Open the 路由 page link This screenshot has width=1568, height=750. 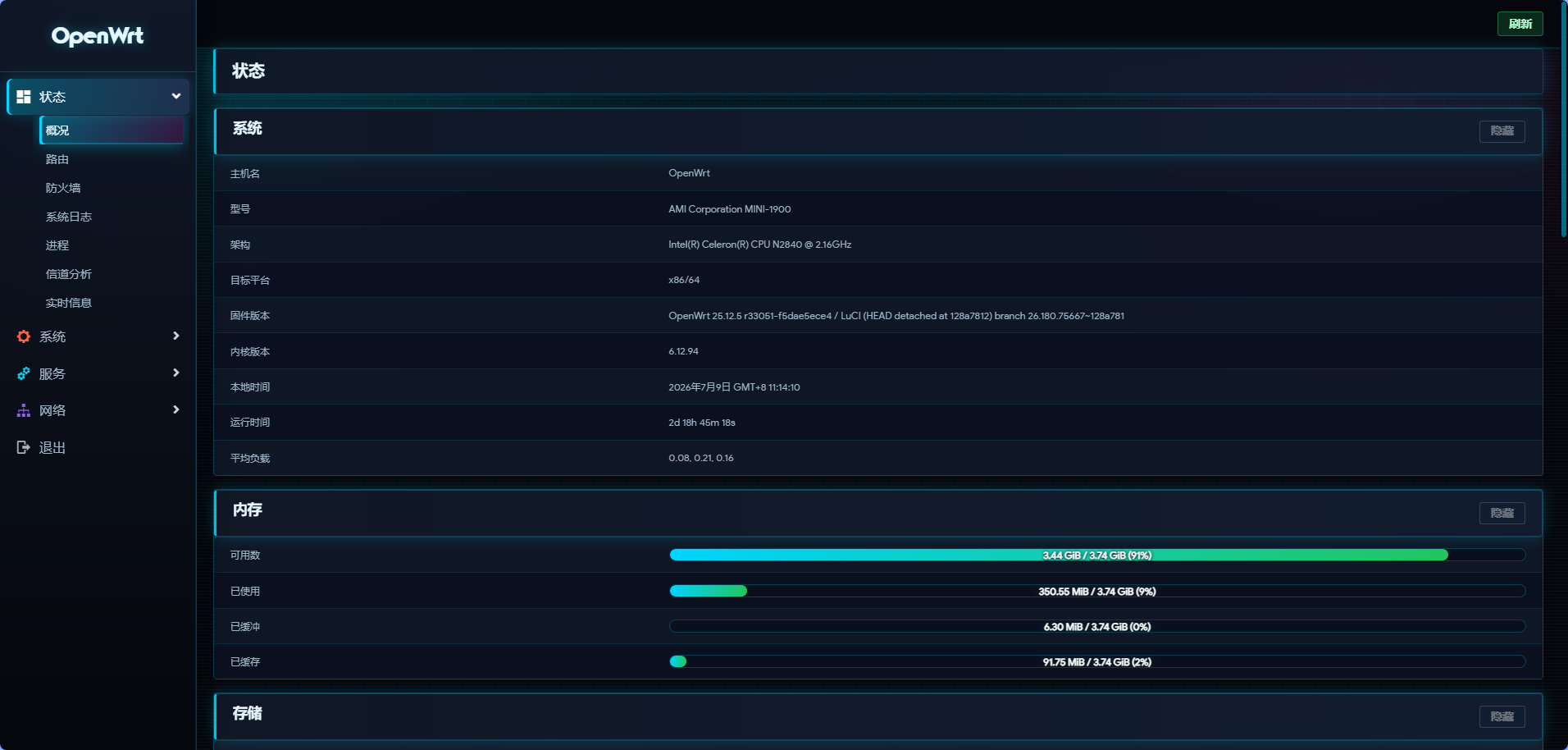(57, 159)
